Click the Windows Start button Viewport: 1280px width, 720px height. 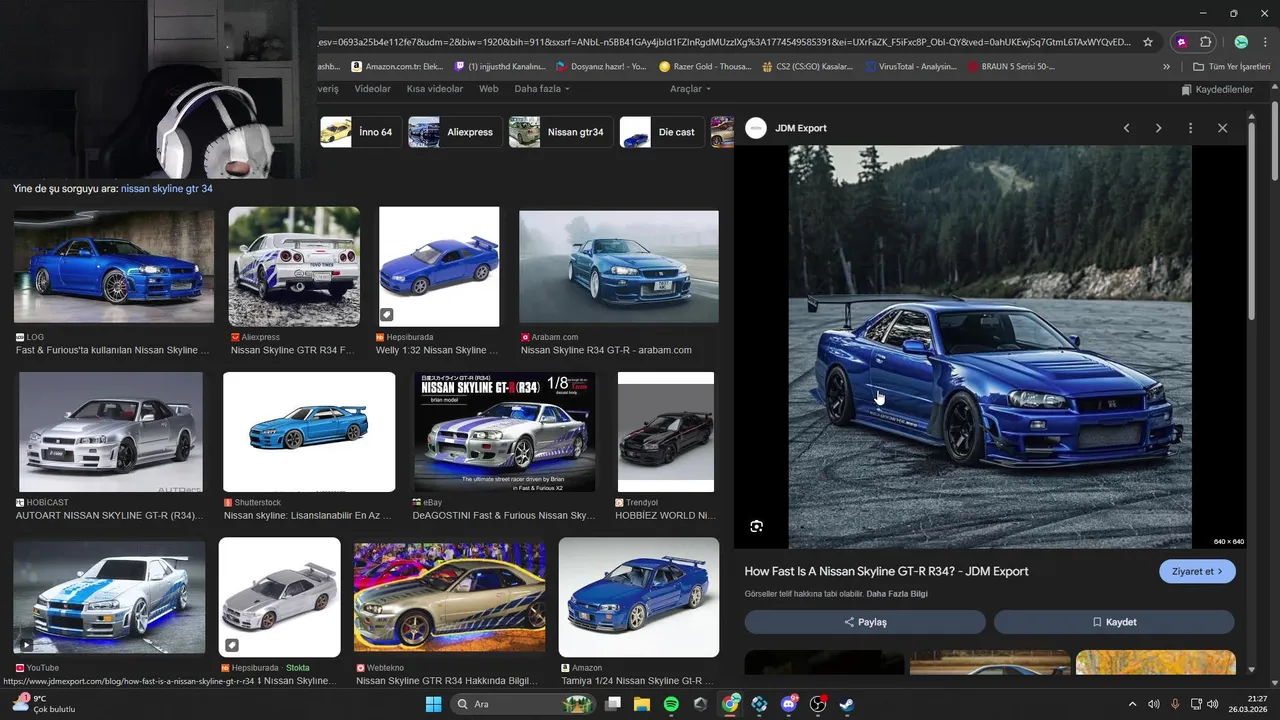[433, 704]
